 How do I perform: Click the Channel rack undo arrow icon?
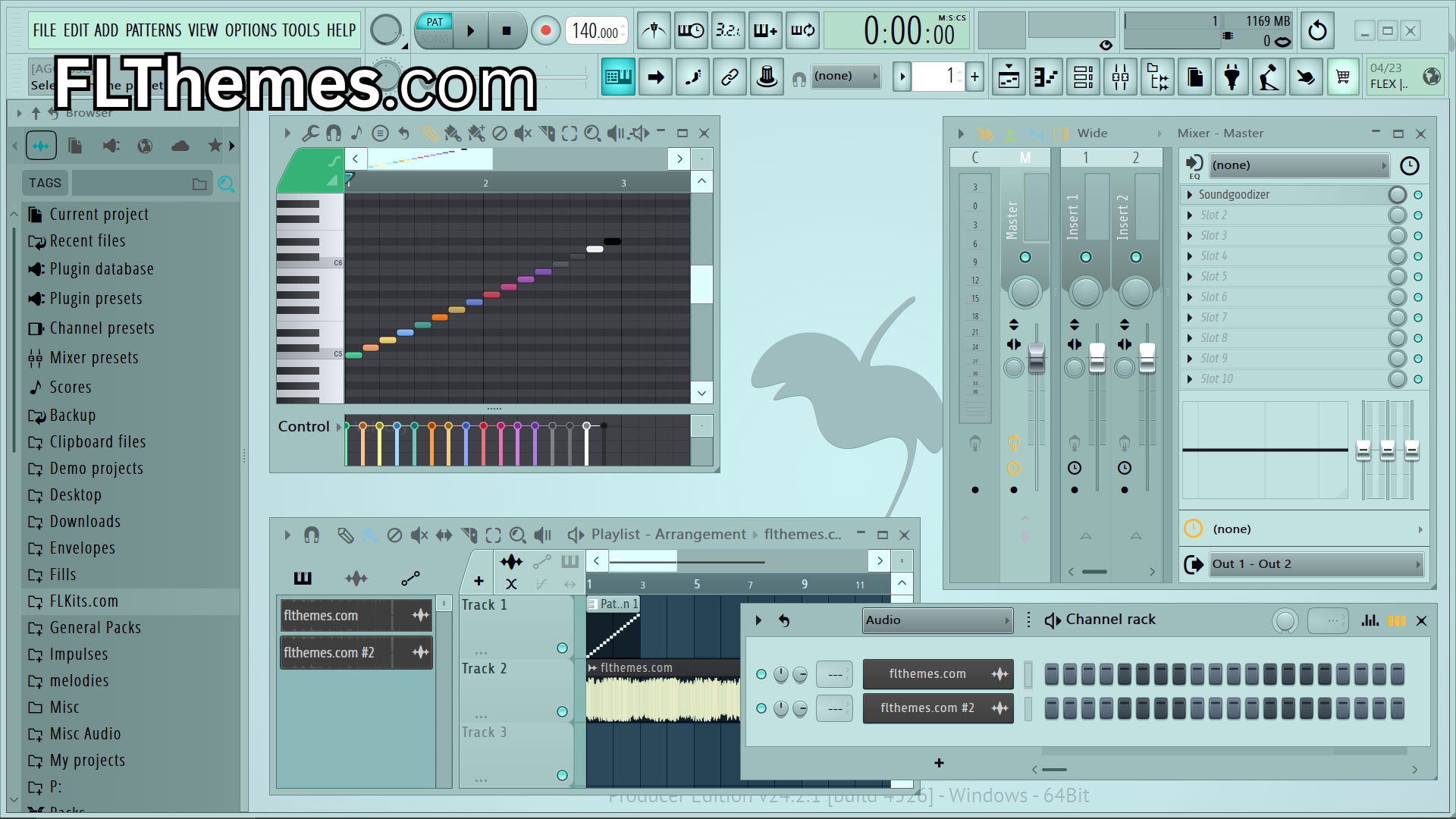tap(784, 620)
